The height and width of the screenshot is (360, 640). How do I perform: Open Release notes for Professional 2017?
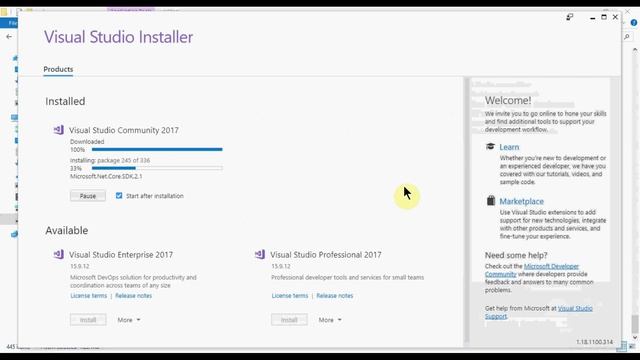(x=335, y=296)
